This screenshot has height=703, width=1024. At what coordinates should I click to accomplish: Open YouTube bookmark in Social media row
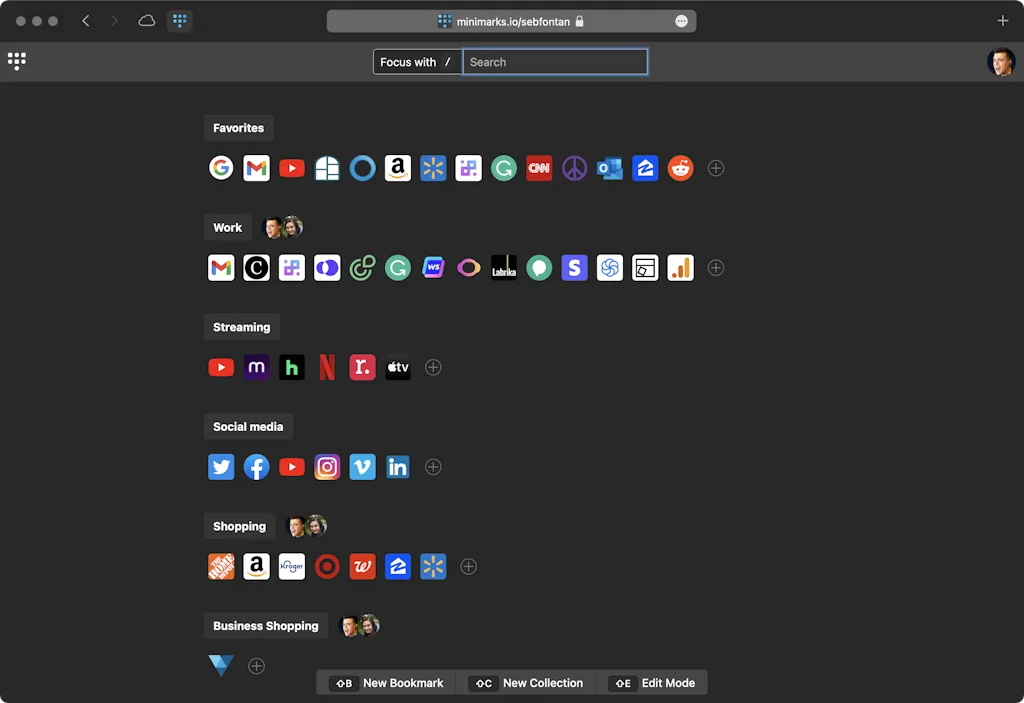[x=291, y=467]
